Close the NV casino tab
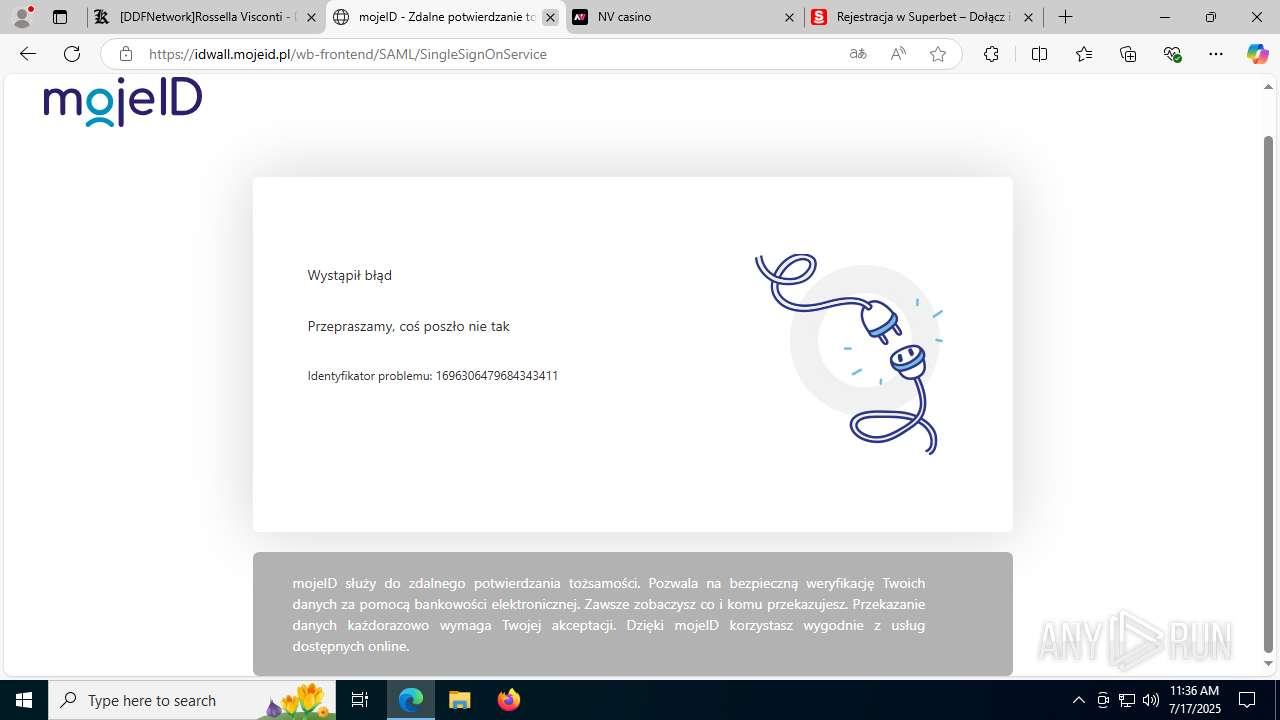Screen dimensions: 1280x720 pyautogui.click(x=789, y=17)
